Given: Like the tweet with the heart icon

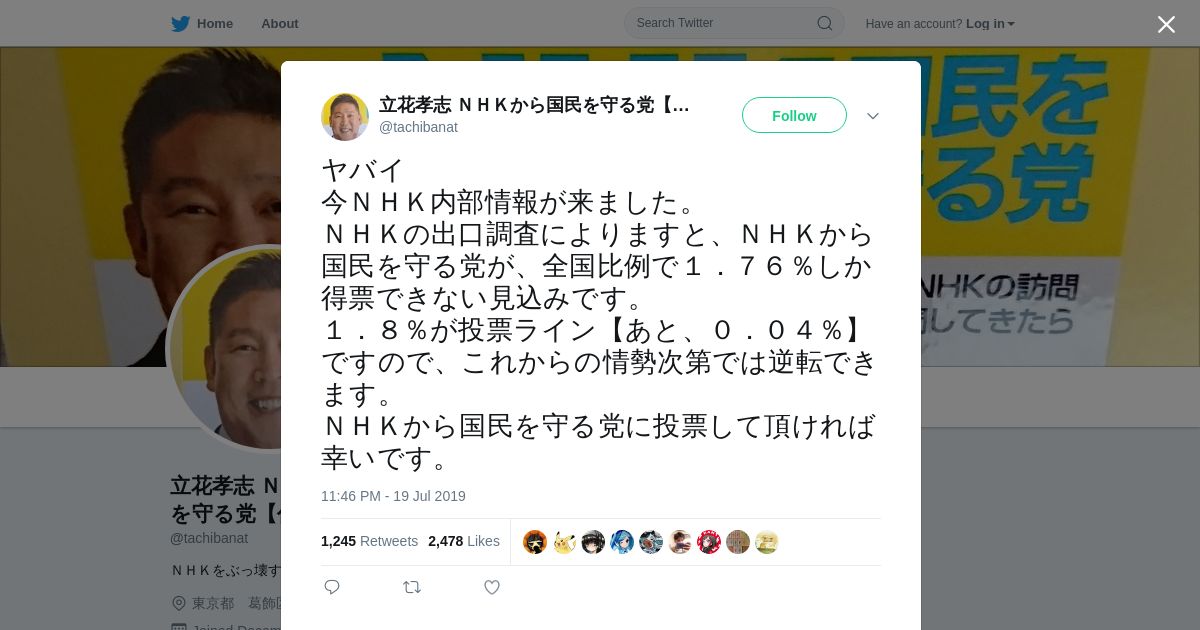Looking at the screenshot, I should click(x=492, y=587).
